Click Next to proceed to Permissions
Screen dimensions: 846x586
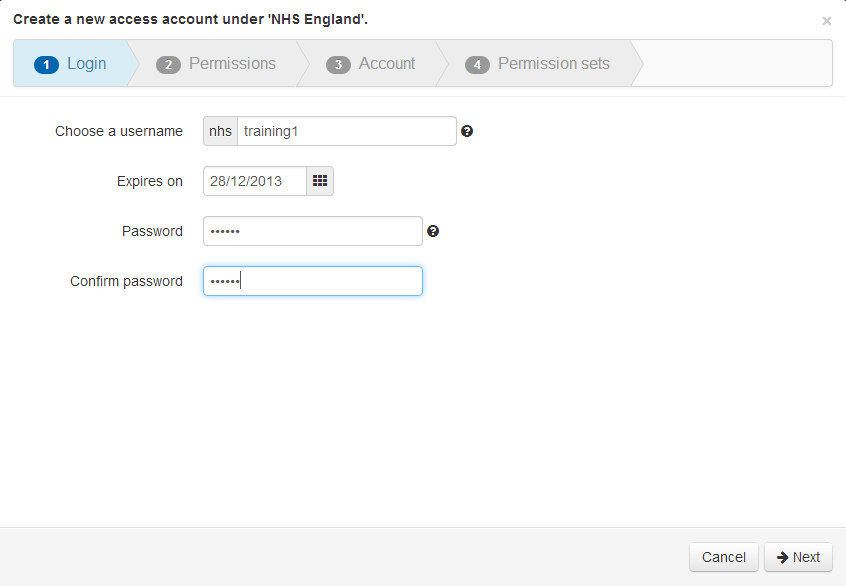click(x=798, y=557)
